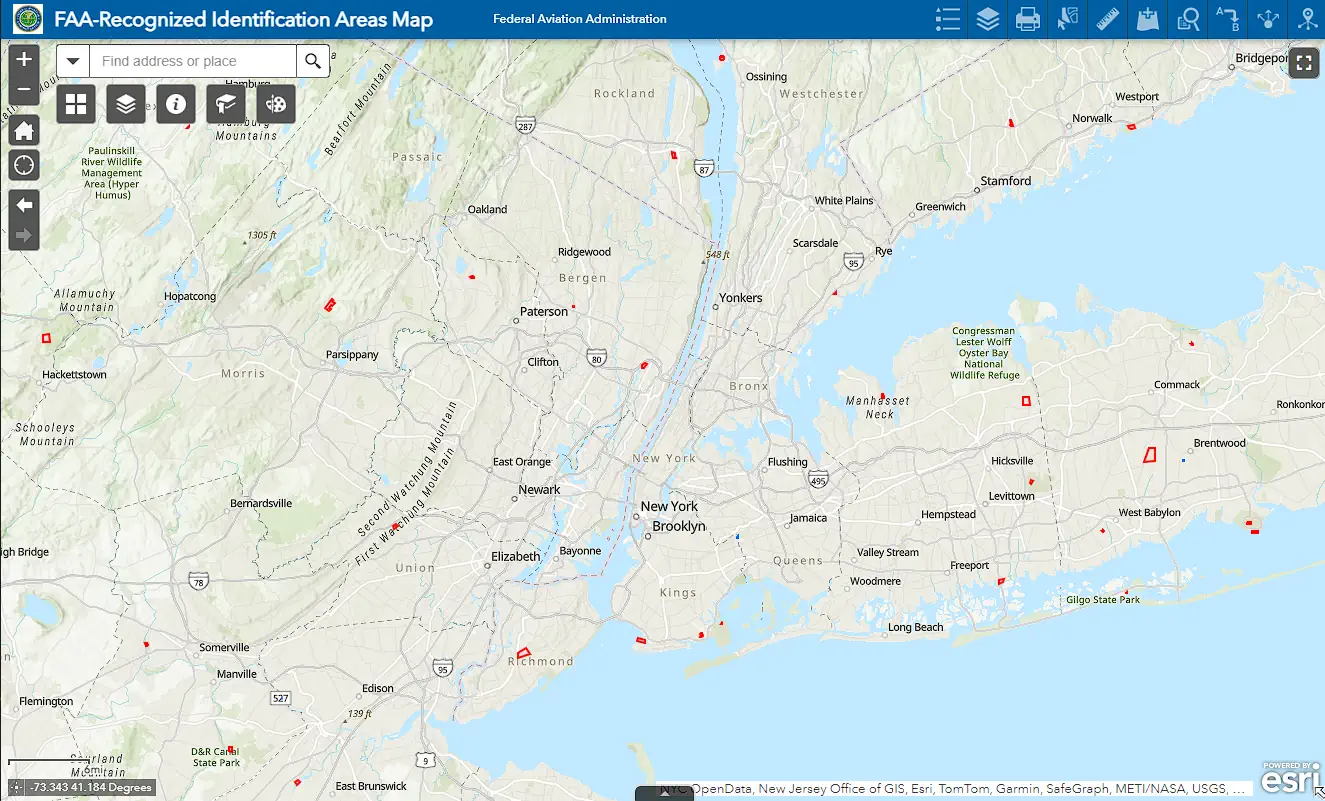Viewport: 1325px width, 801px height.
Task: Return to default extent with Home button
Action: pyautogui.click(x=23, y=130)
